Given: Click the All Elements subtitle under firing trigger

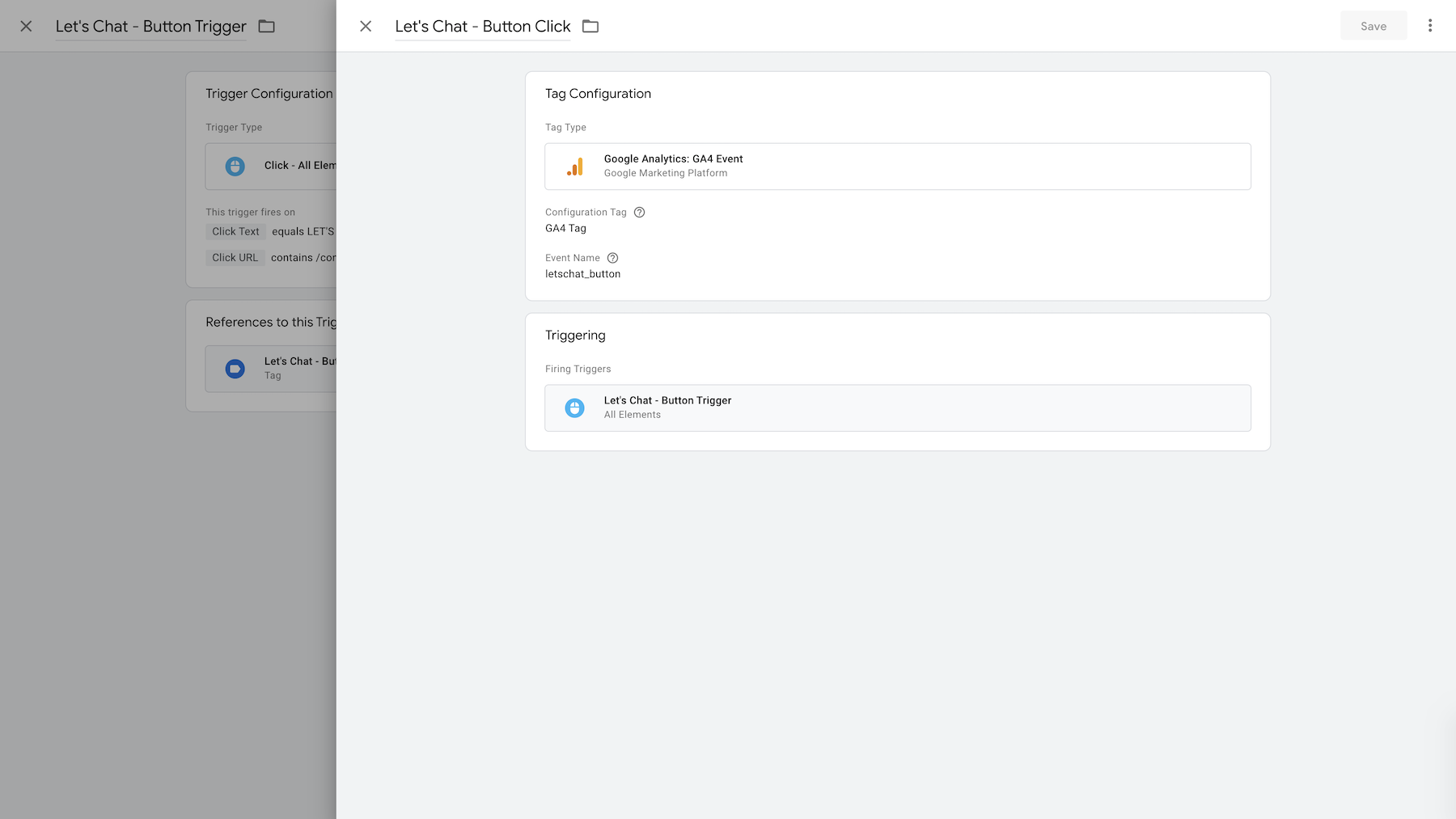Looking at the screenshot, I should (x=633, y=415).
